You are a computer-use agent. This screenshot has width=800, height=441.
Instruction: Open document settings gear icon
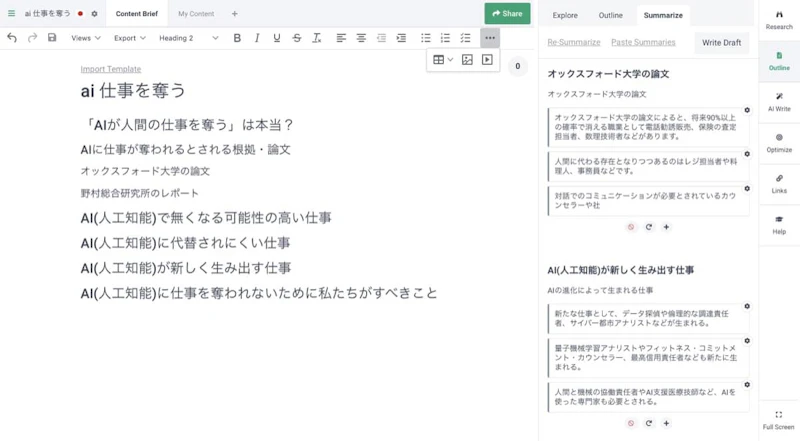point(94,14)
